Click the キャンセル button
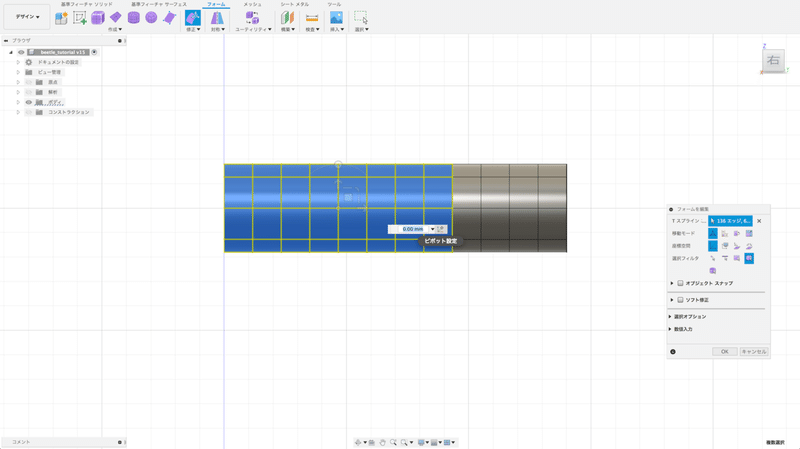The width and height of the screenshot is (800, 449). click(x=754, y=352)
